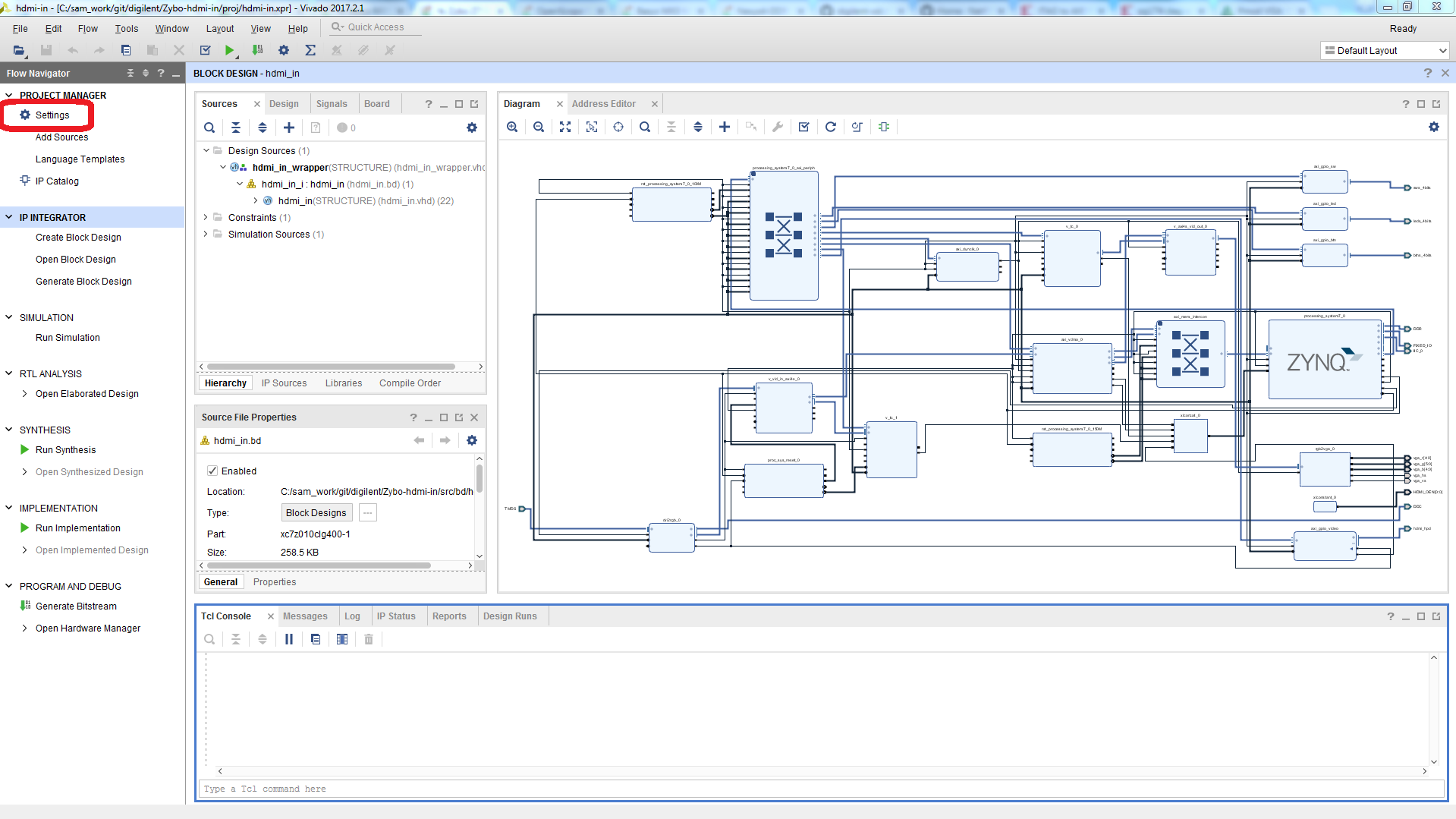Zoom in on the block diagram

point(512,127)
